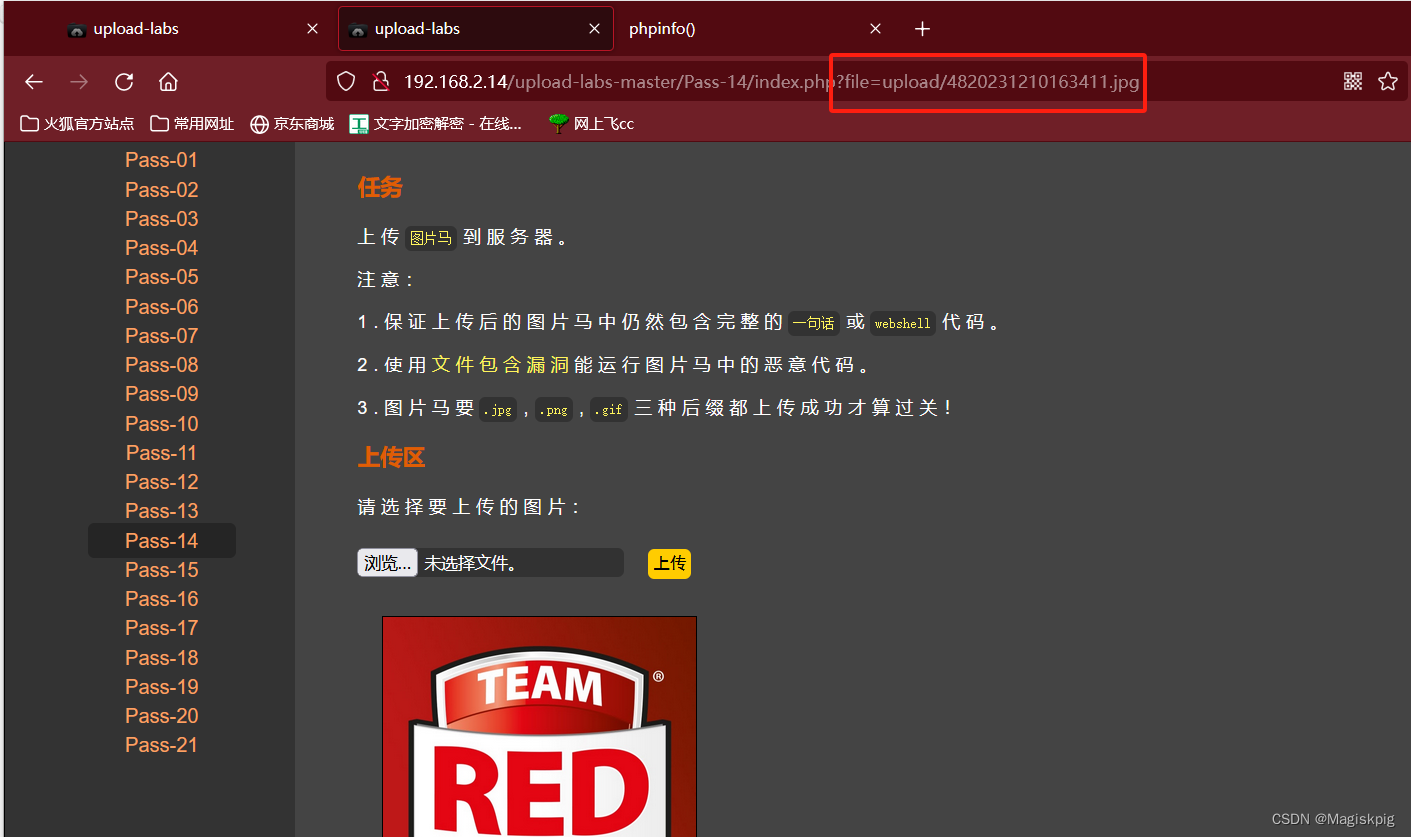The width and height of the screenshot is (1411, 837).
Task: Click the 浏览... file chooser button
Action: click(x=386, y=562)
